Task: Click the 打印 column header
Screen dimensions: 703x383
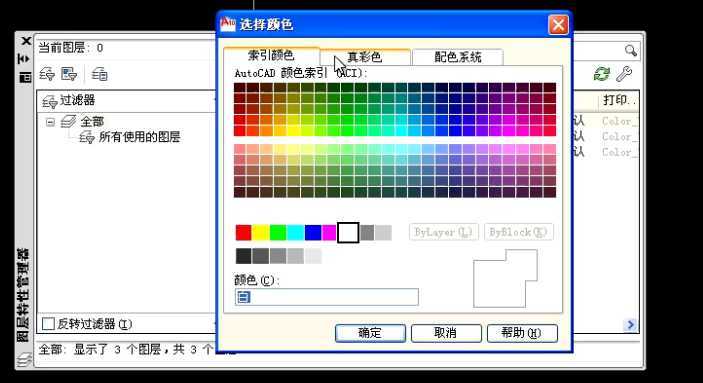Action: 619,100
